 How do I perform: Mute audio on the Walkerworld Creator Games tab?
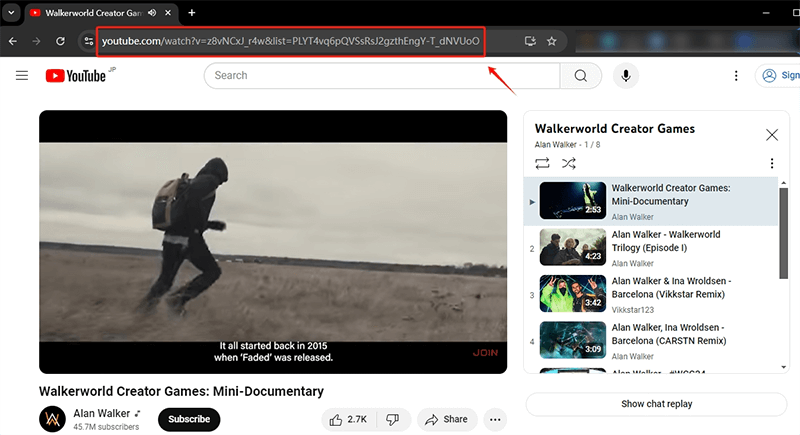click(152, 13)
